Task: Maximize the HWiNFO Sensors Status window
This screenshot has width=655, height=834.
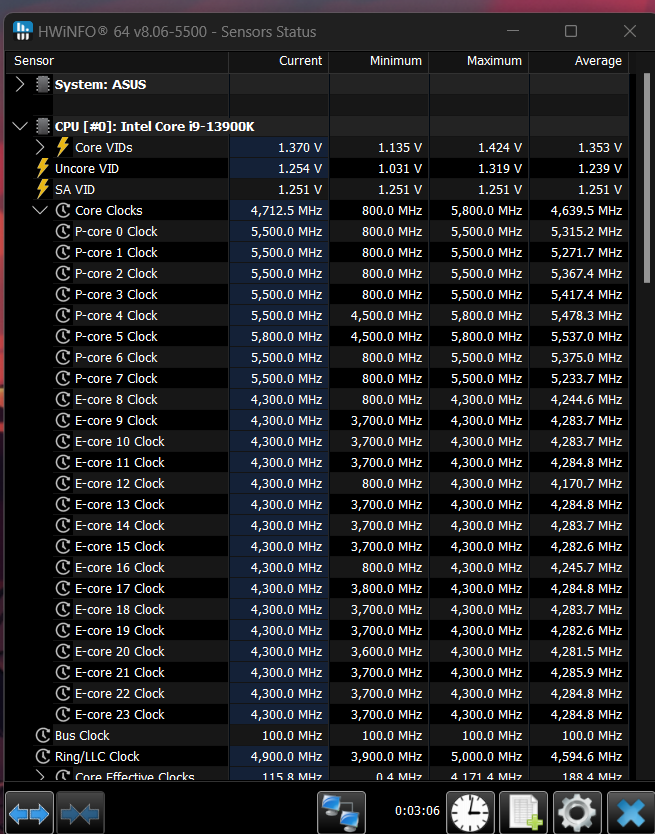Action: click(x=571, y=31)
